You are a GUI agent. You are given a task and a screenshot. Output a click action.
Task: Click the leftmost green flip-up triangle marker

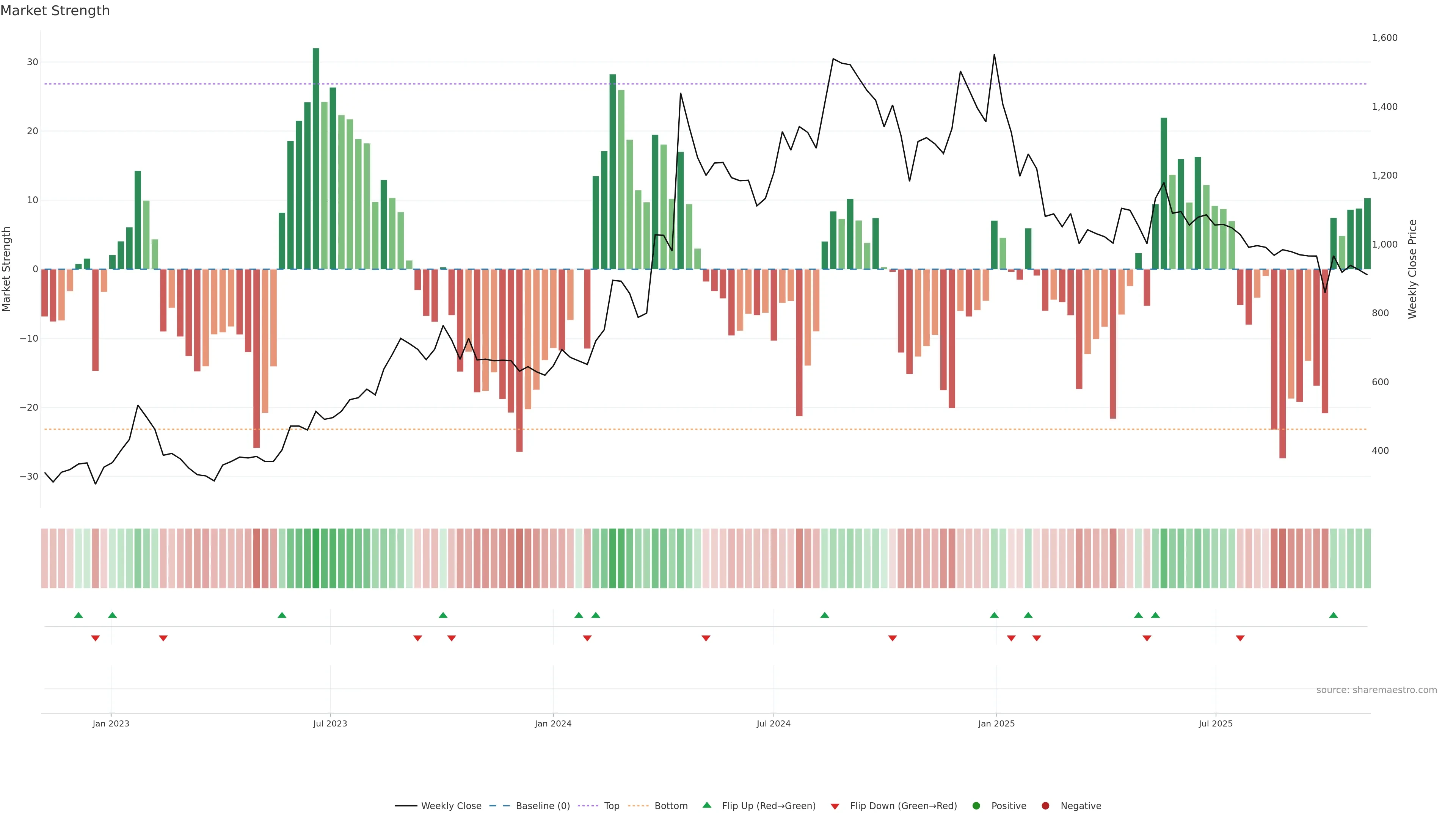(x=78, y=615)
